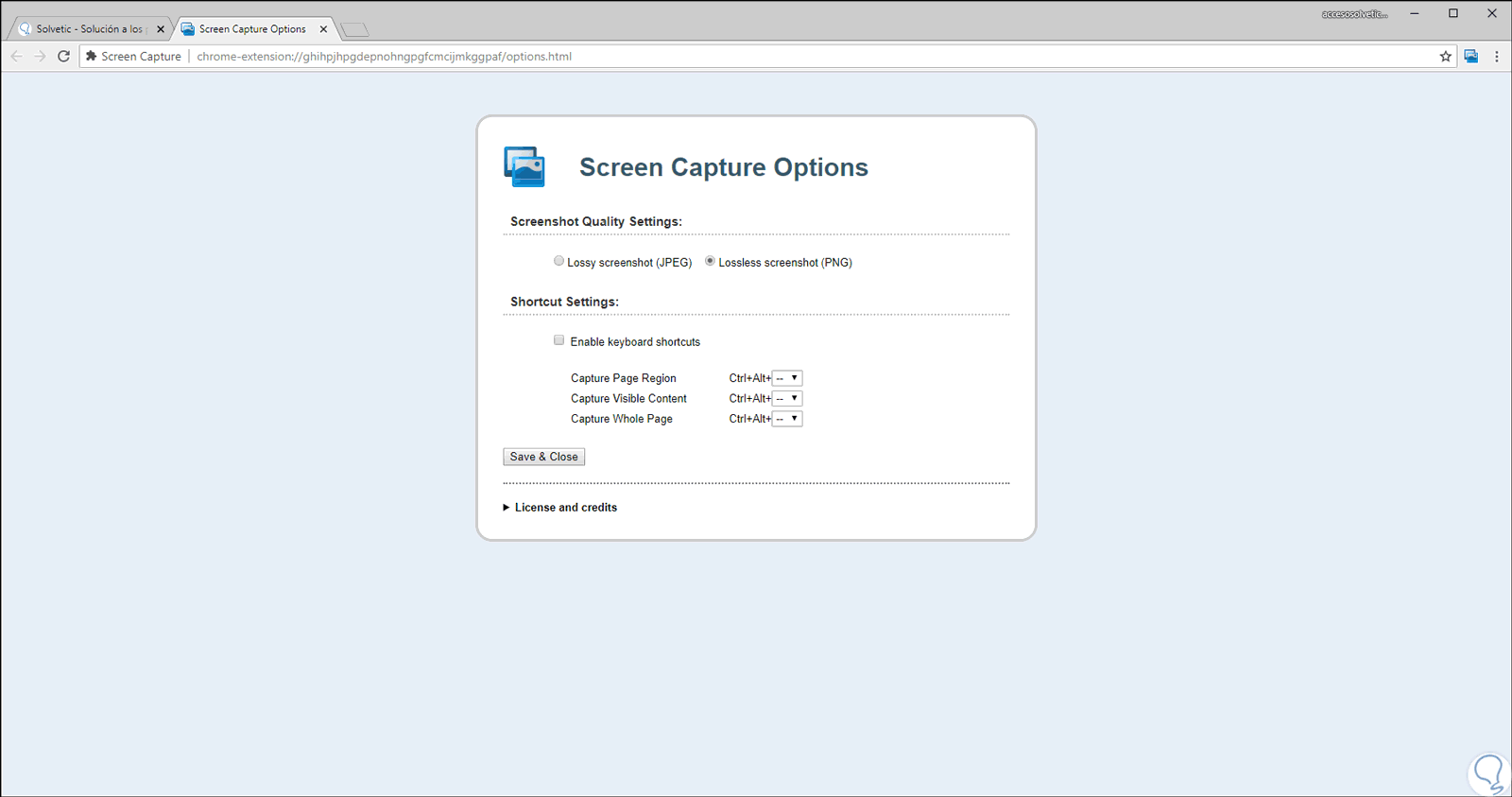The width and height of the screenshot is (1512, 797).
Task: Go back using the browser back arrow
Action: pyautogui.click(x=16, y=57)
